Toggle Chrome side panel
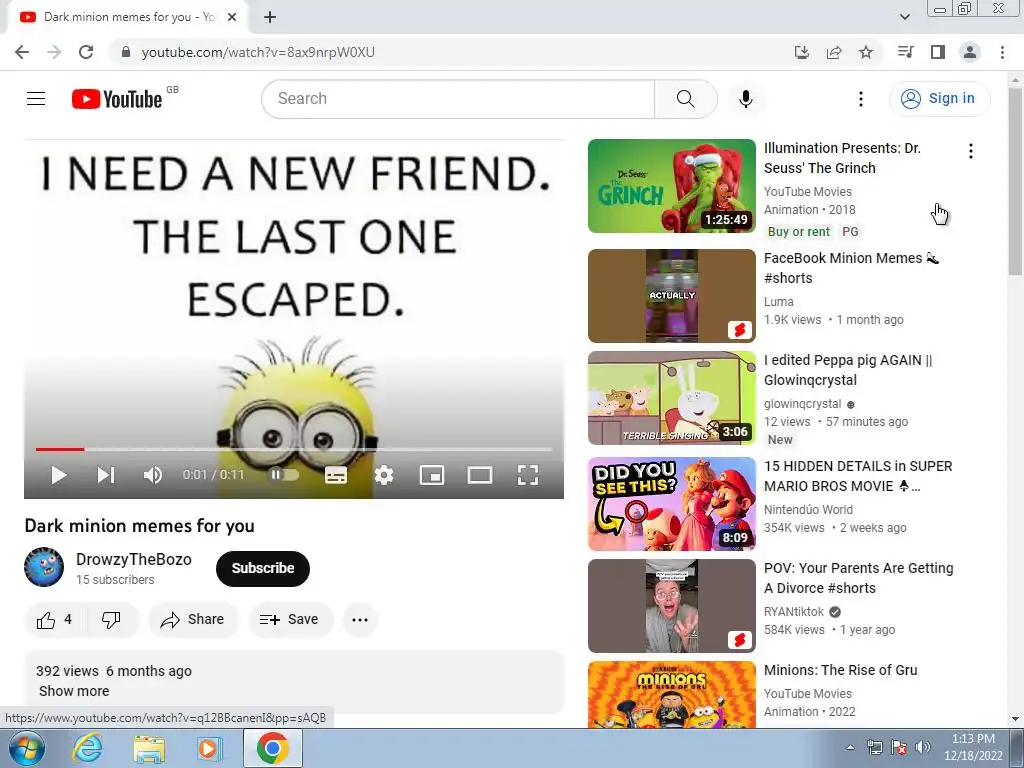The width and height of the screenshot is (1024, 768). pyautogui.click(x=938, y=52)
